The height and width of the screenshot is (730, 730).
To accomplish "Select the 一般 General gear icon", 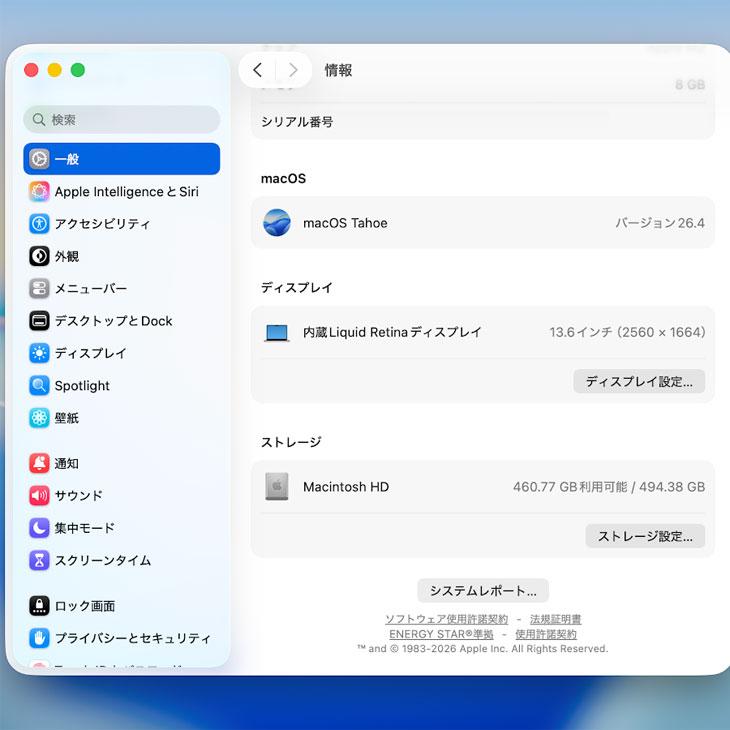I will [39, 159].
